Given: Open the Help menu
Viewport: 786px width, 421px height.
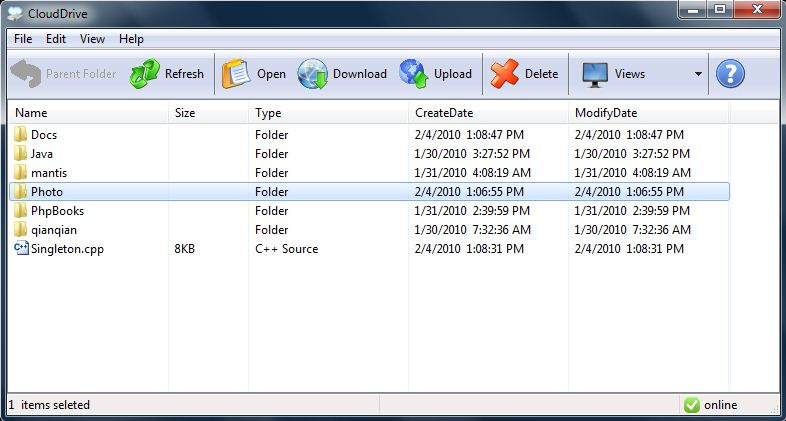Looking at the screenshot, I should click(x=131, y=39).
